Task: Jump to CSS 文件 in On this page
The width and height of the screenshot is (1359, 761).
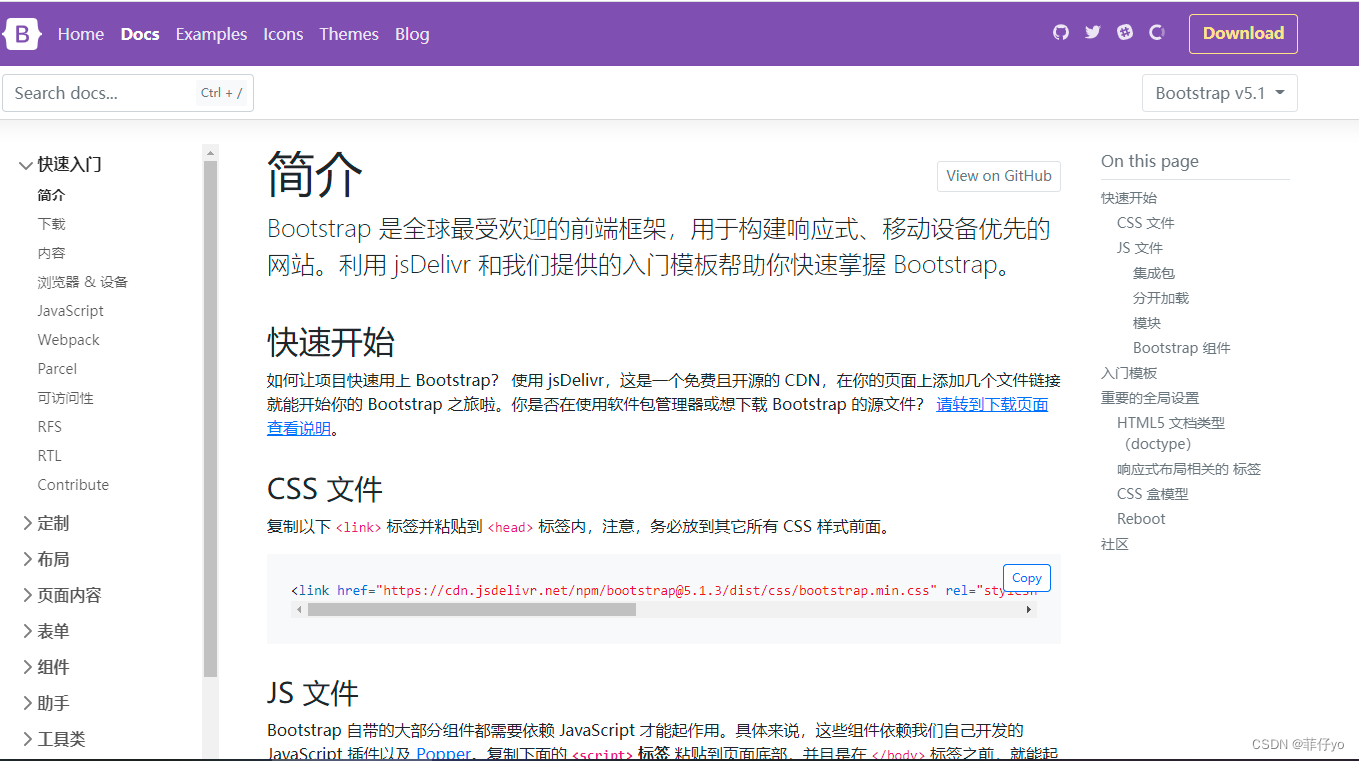Action: [1146, 223]
